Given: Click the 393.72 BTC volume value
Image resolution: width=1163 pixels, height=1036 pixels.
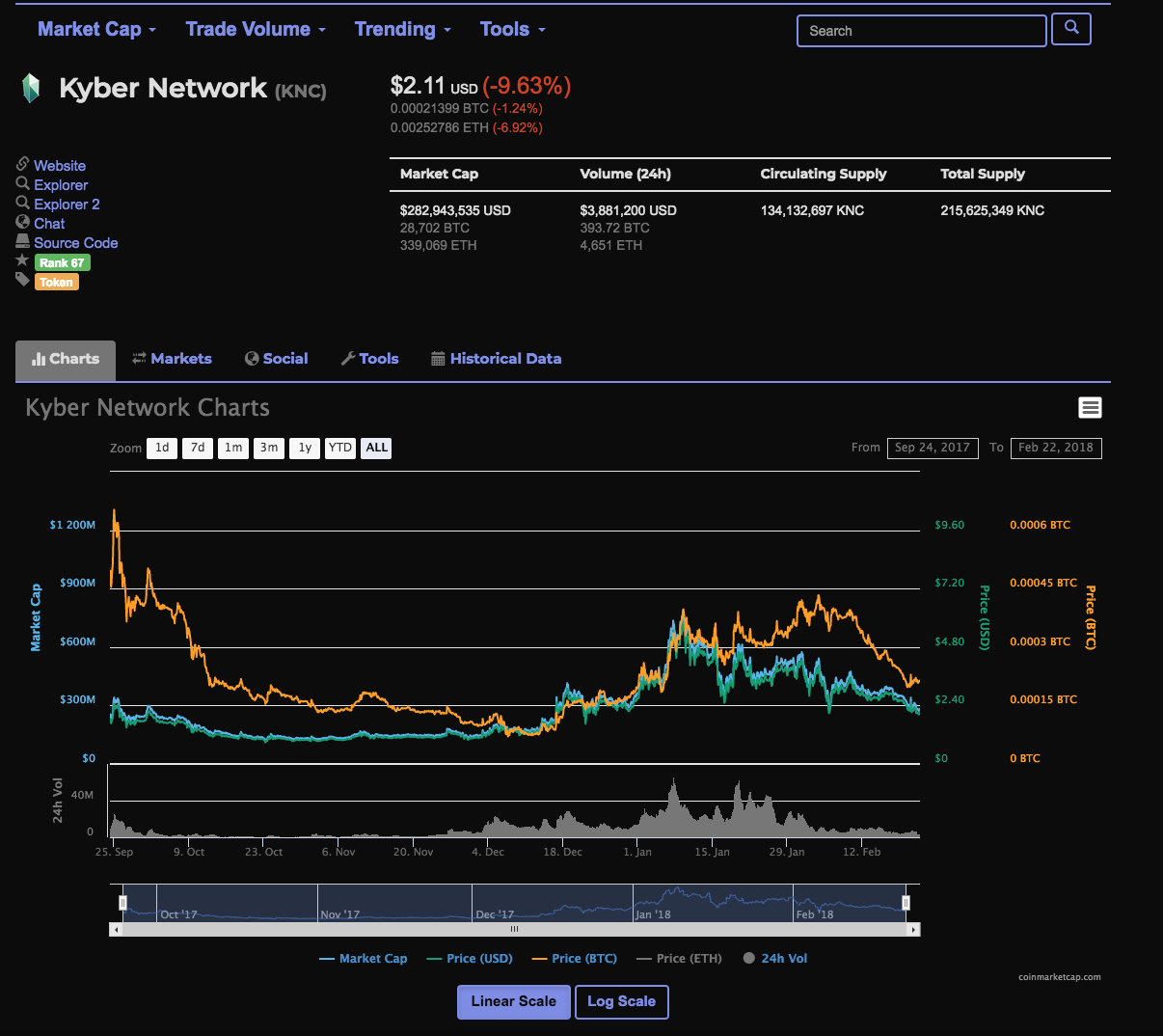Looking at the screenshot, I should tap(614, 228).
